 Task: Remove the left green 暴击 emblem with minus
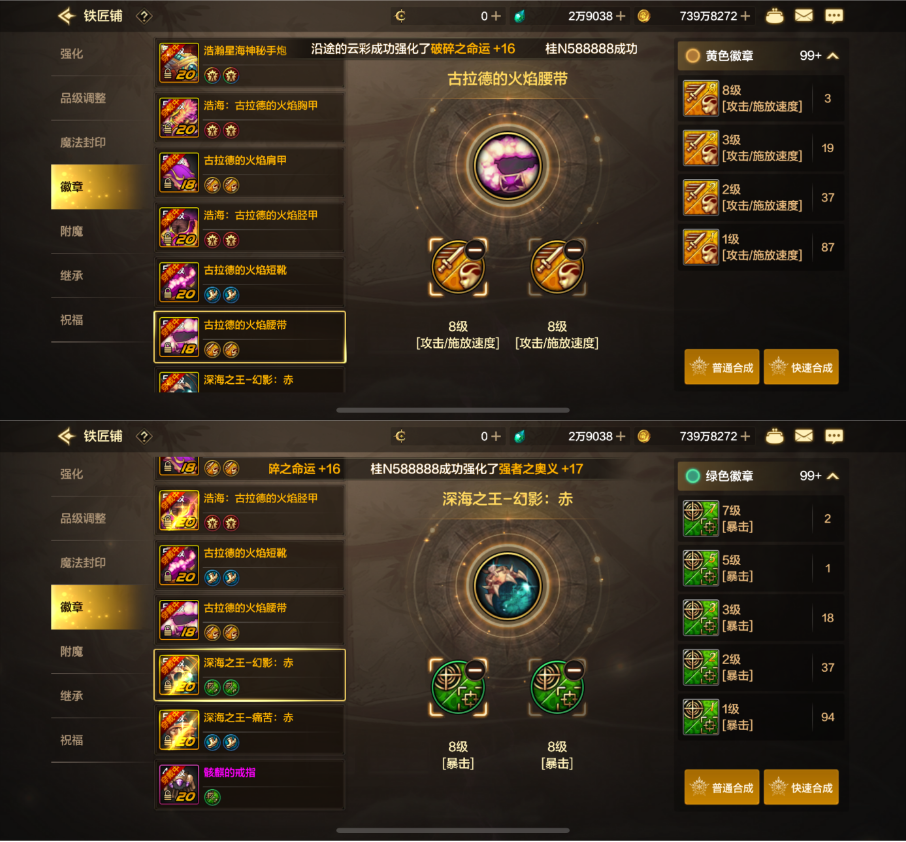coord(475,670)
